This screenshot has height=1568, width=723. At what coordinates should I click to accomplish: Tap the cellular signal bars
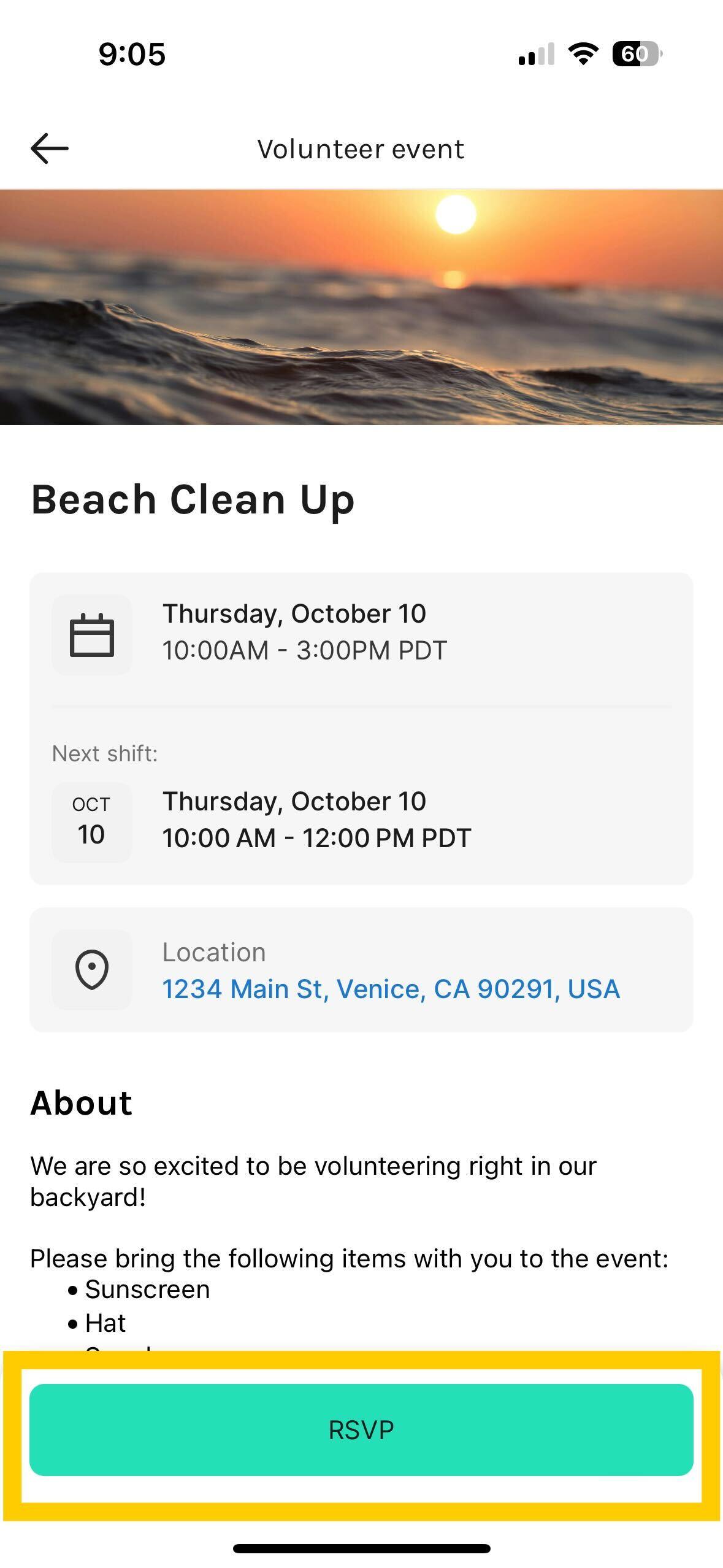point(537,54)
